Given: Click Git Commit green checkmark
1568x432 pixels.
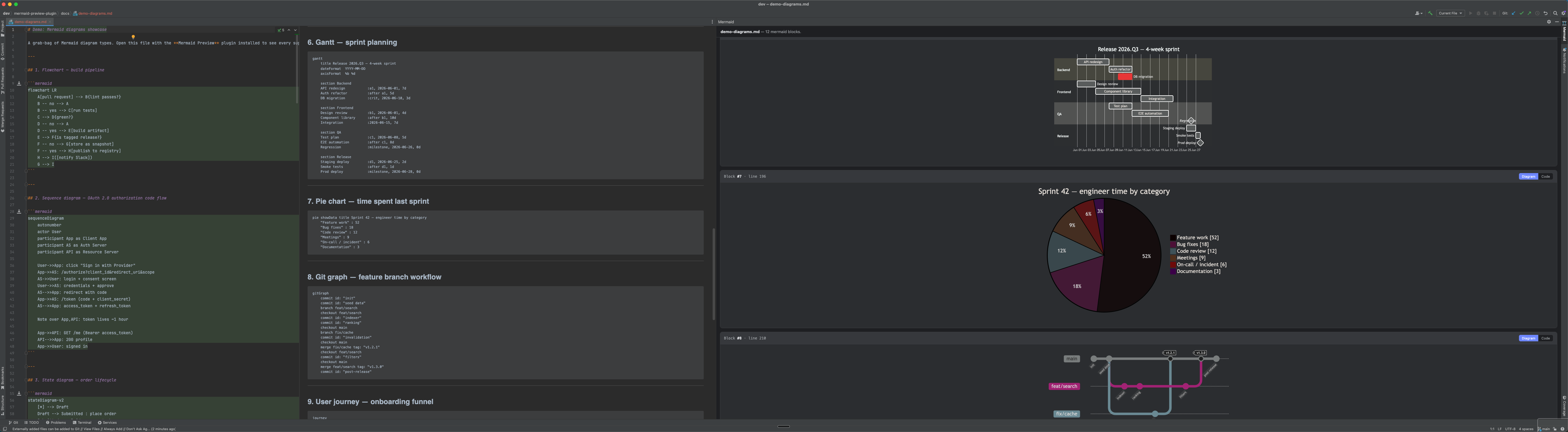Looking at the screenshot, I should click(1522, 13).
